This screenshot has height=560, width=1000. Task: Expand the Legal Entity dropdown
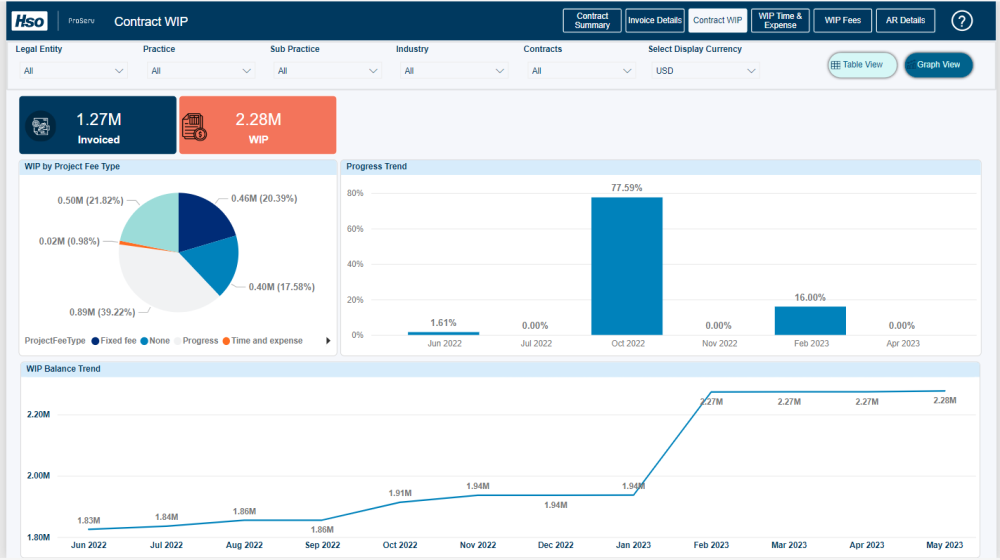pos(73,71)
